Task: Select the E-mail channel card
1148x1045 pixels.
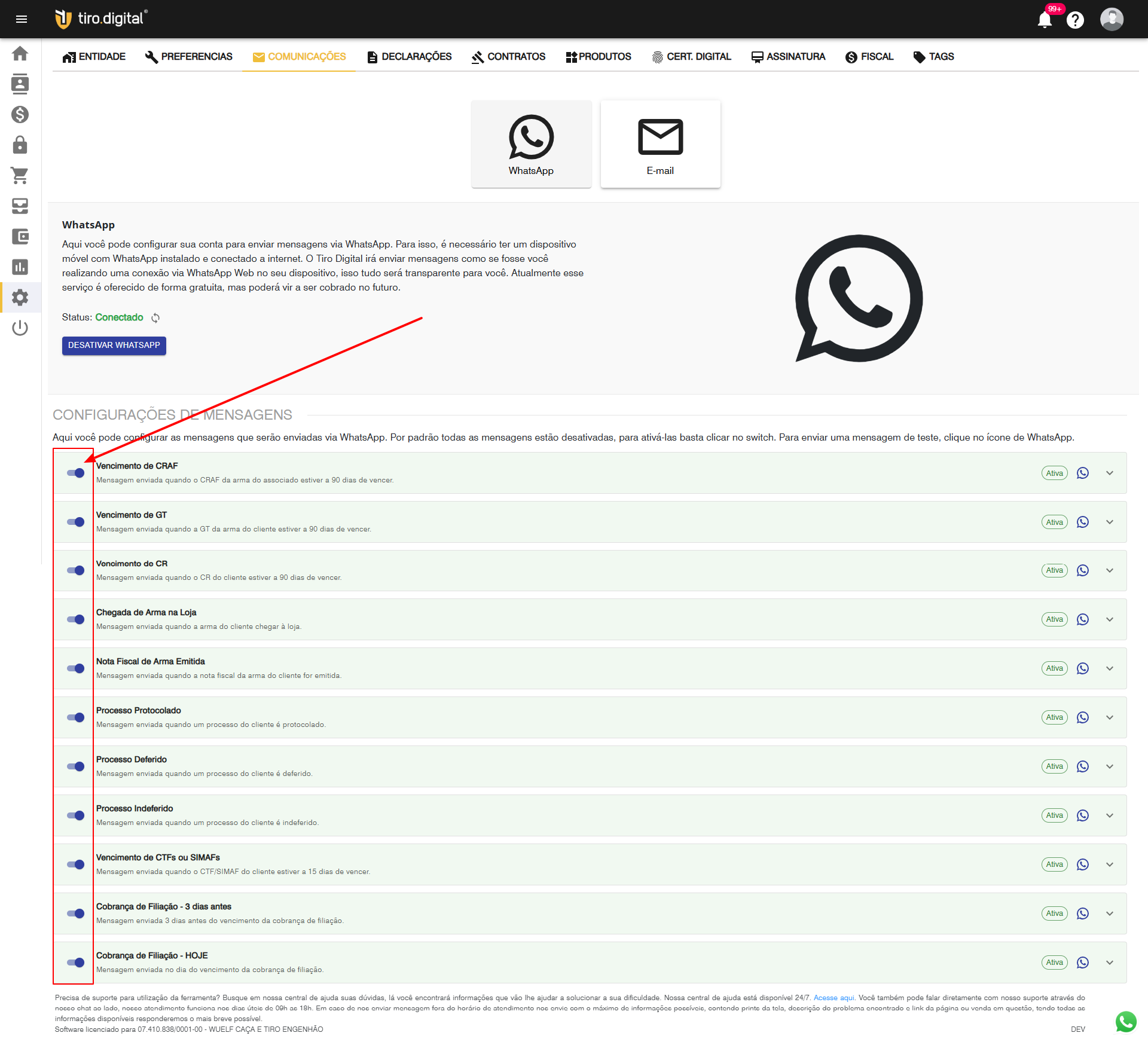Action: pos(660,144)
